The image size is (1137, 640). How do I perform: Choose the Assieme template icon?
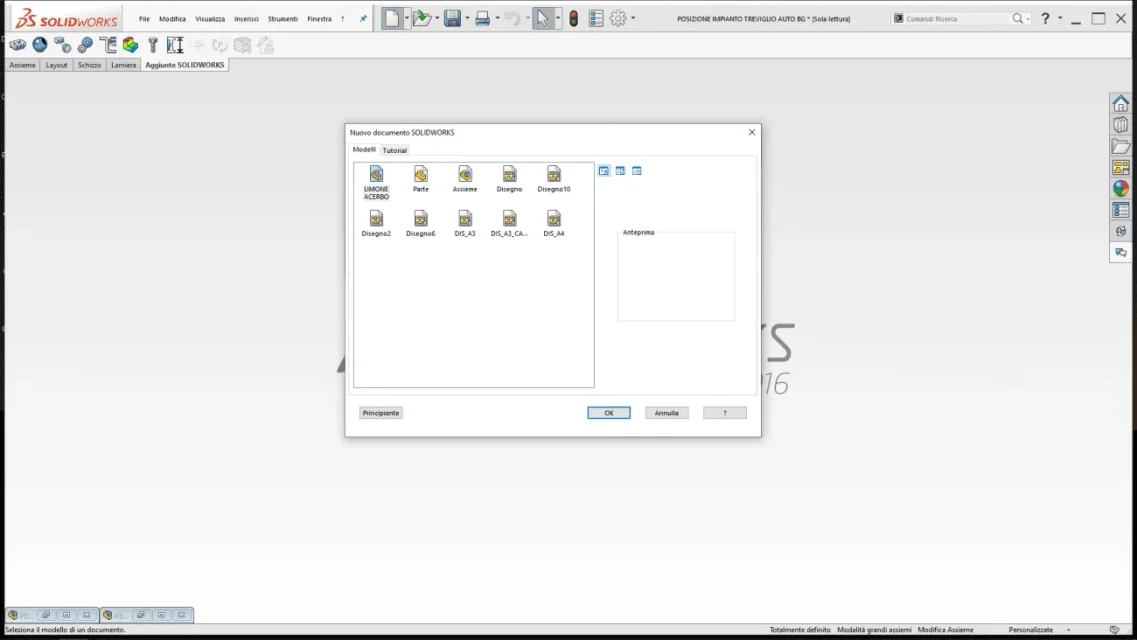(465, 178)
